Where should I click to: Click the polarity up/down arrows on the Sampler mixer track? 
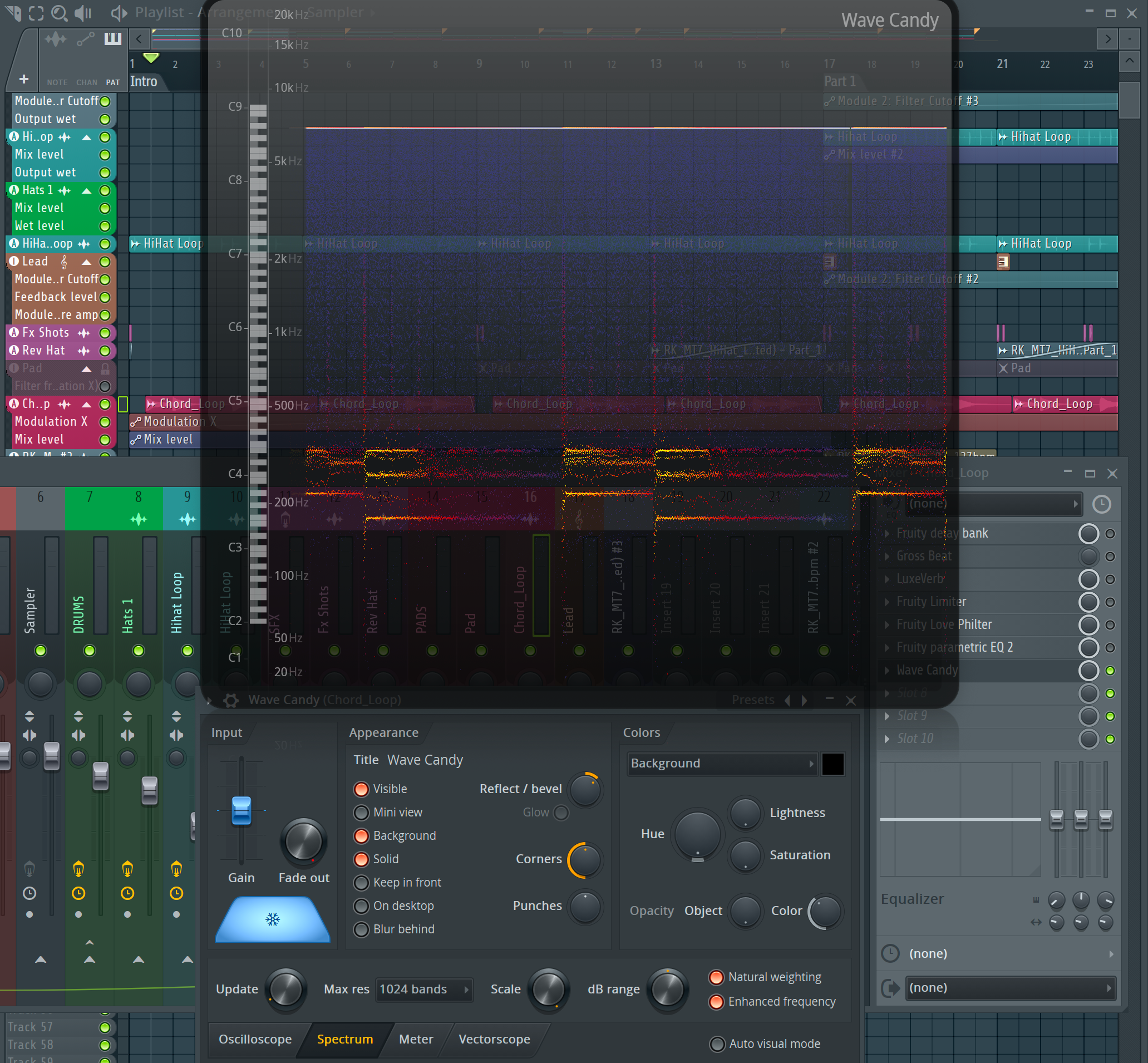[29, 716]
